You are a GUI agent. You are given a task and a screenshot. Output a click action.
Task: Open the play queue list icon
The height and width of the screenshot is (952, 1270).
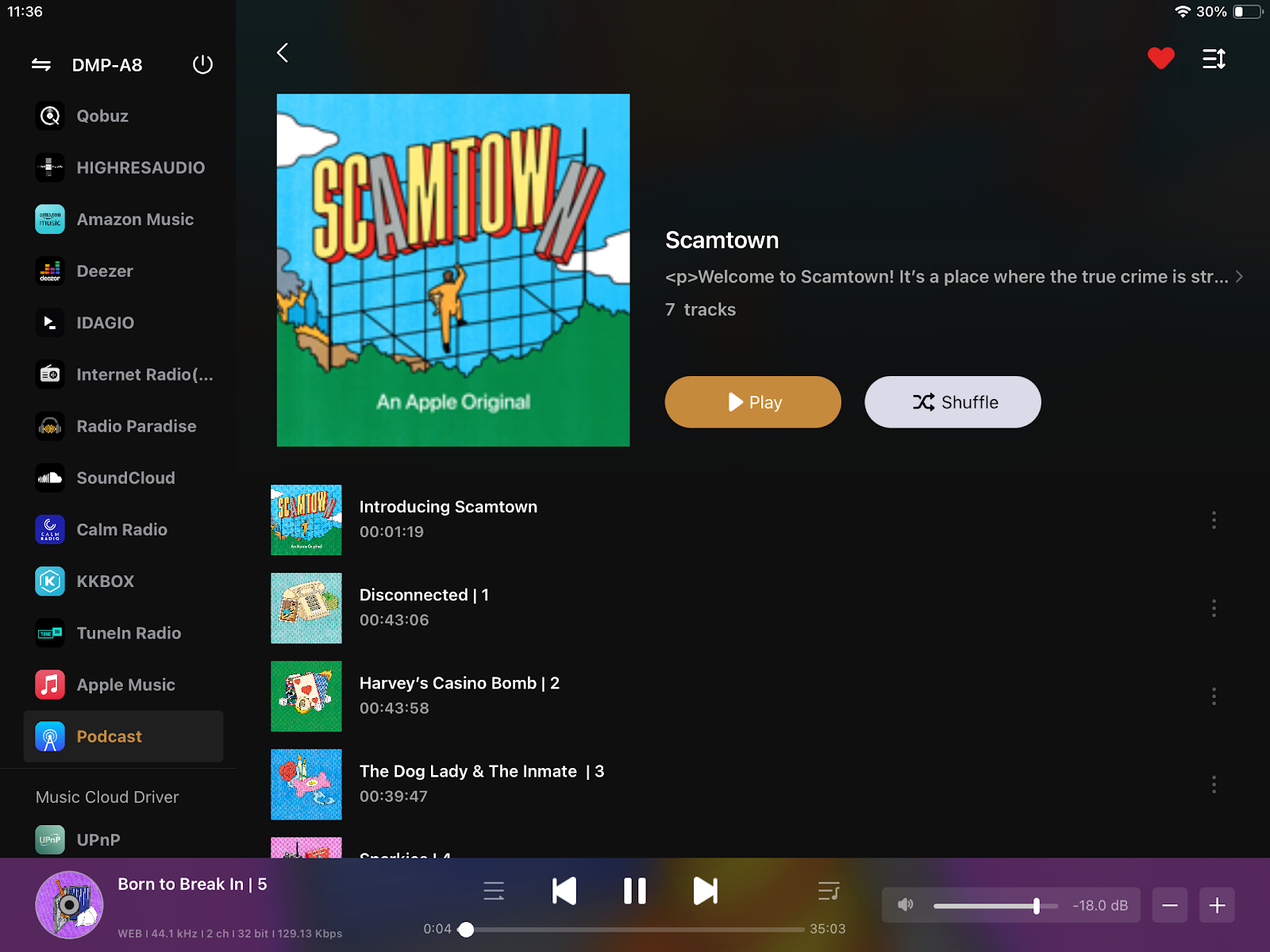click(x=494, y=891)
